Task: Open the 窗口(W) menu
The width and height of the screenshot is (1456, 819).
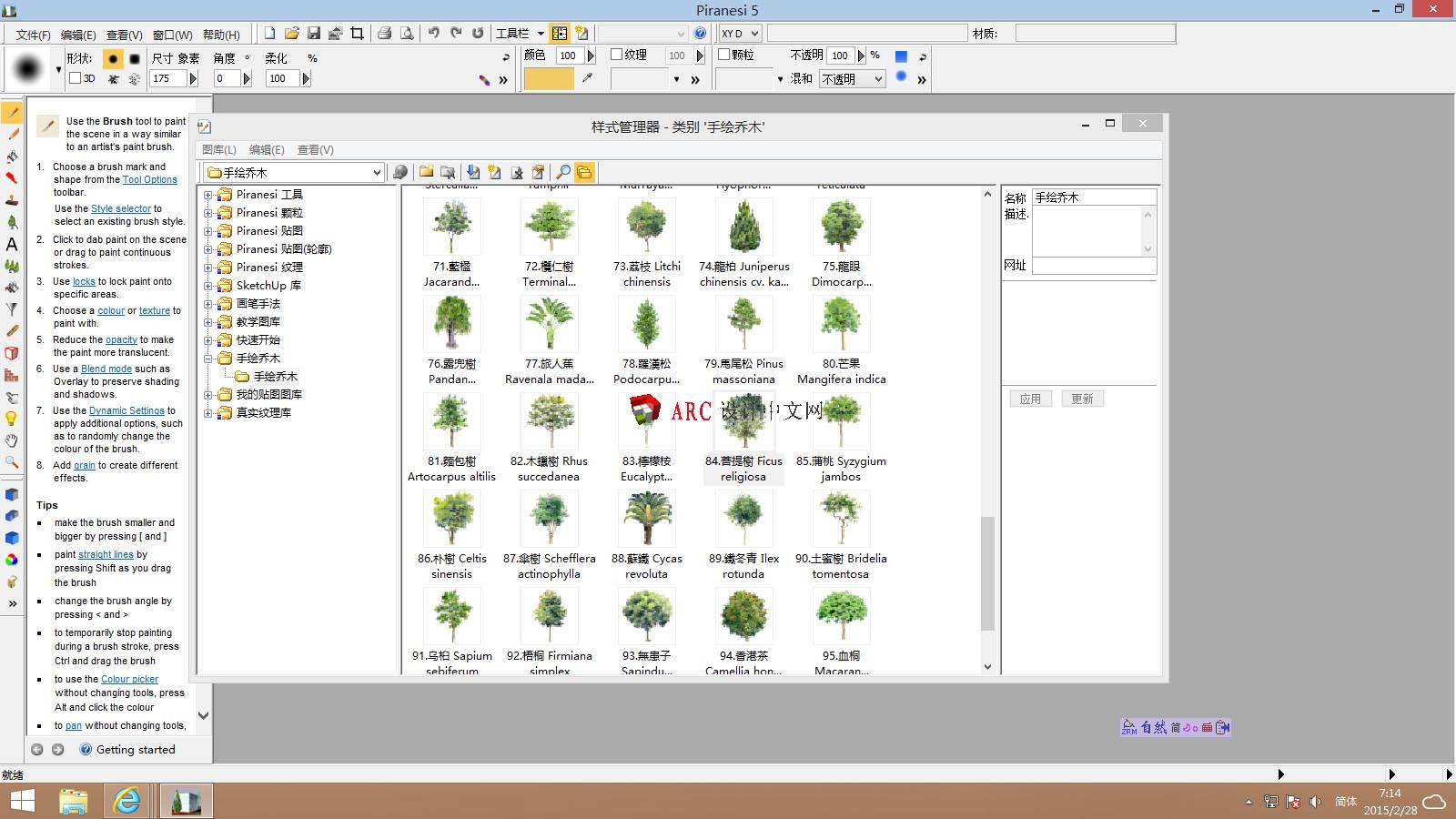Action: (x=172, y=35)
